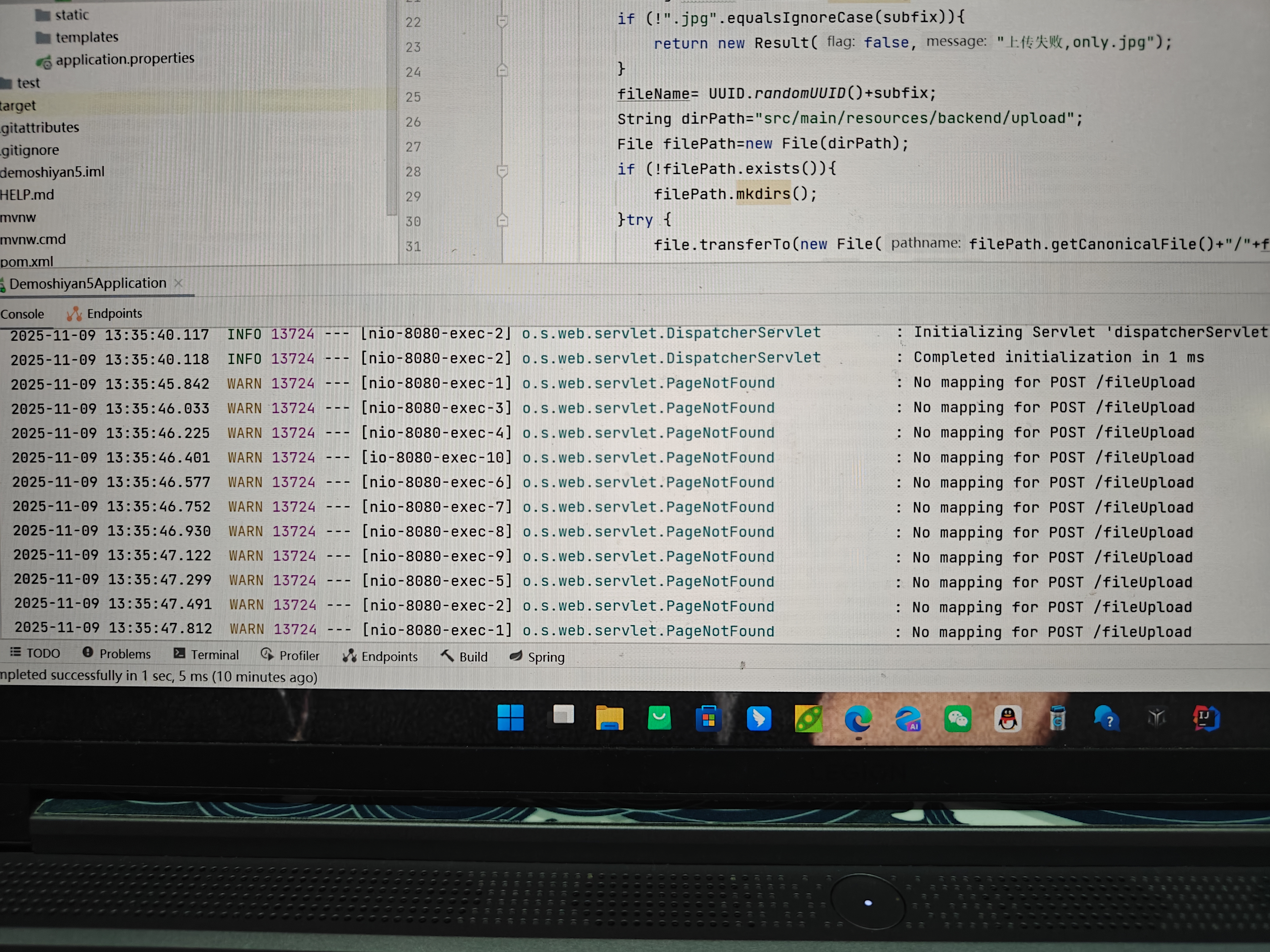Open the File Explorer taskbar icon
Image resolution: width=1270 pixels, height=952 pixels.
coord(609,718)
